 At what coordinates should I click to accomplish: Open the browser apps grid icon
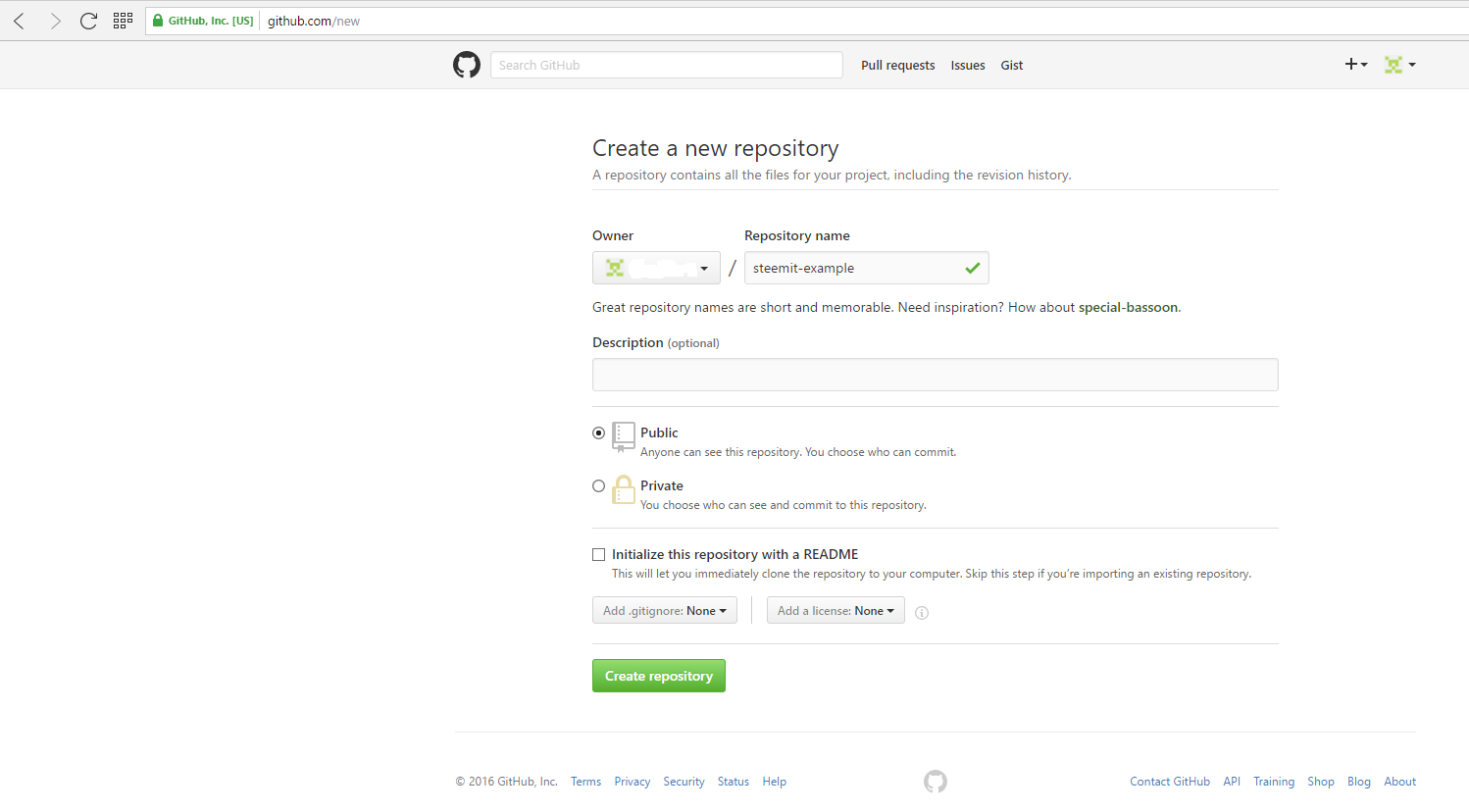[123, 21]
